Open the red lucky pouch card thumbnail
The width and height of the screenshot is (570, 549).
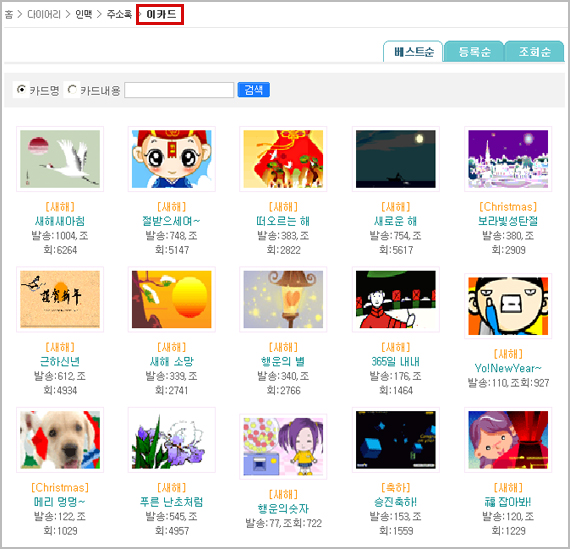tap(283, 159)
